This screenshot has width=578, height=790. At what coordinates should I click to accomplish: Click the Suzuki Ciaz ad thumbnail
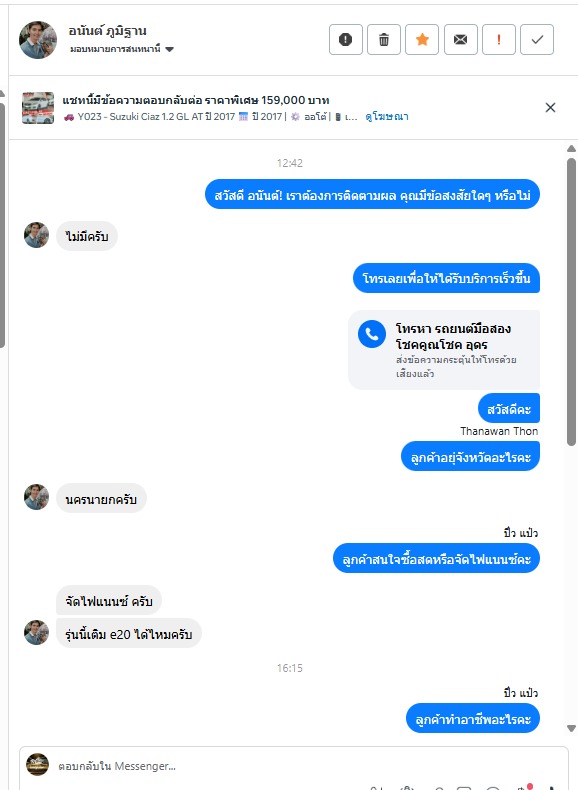pyautogui.click(x=38, y=108)
